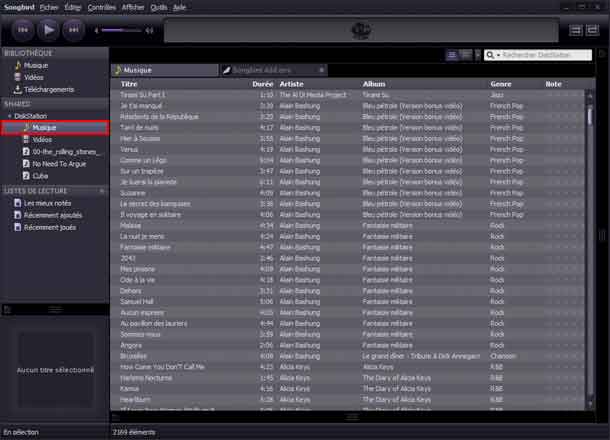610x440 pixels.
Task: Click the search magnifier icon
Action: pos(490,55)
